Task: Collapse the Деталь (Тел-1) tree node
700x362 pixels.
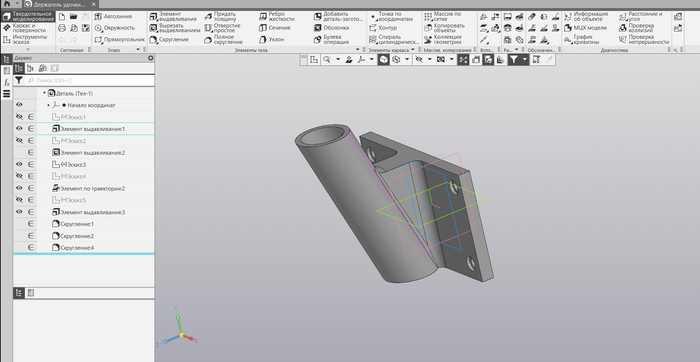Action: pyautogui.click(x=44, y=93)
